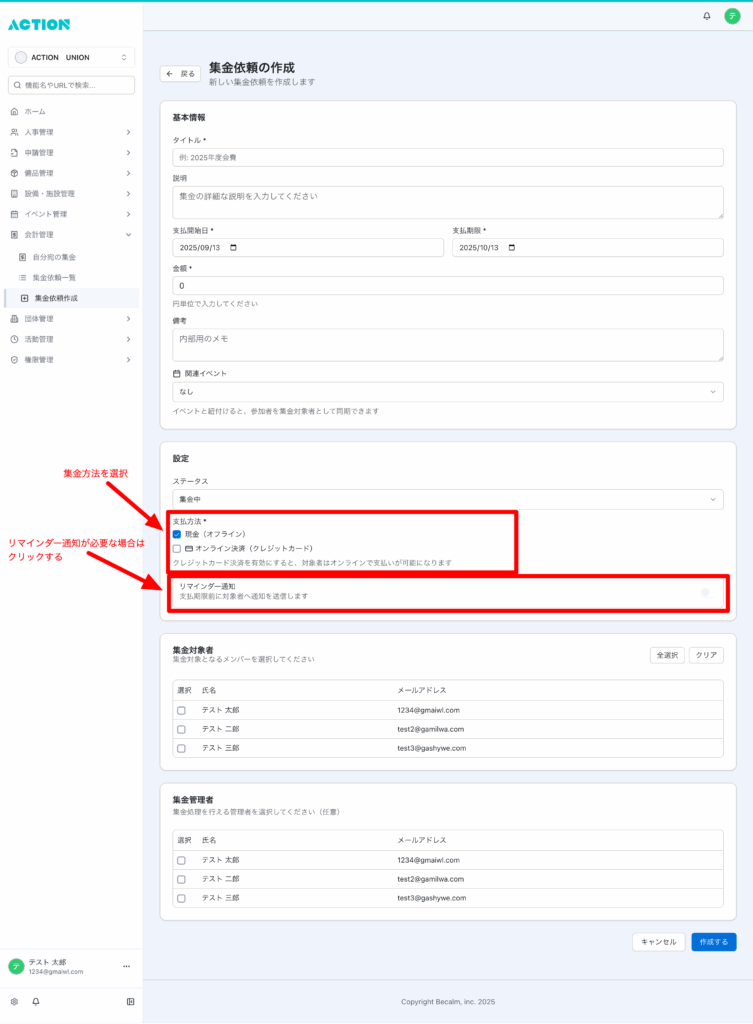
Task: Enable the オンライン決済（クレジットカード）checkbox
Action: 177,548
